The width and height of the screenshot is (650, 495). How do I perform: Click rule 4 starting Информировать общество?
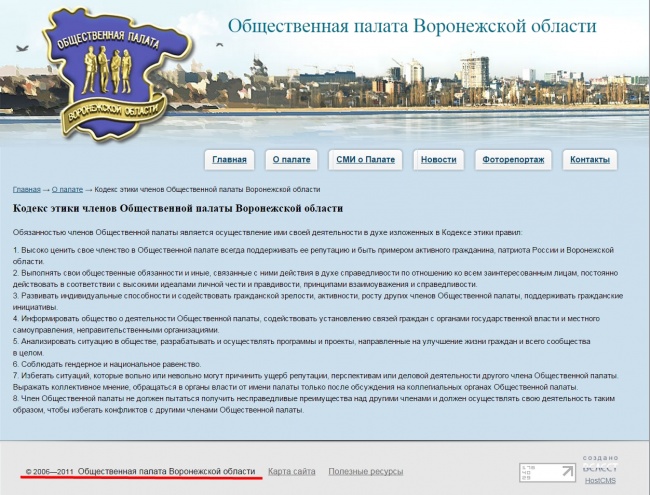click(306, 324)
